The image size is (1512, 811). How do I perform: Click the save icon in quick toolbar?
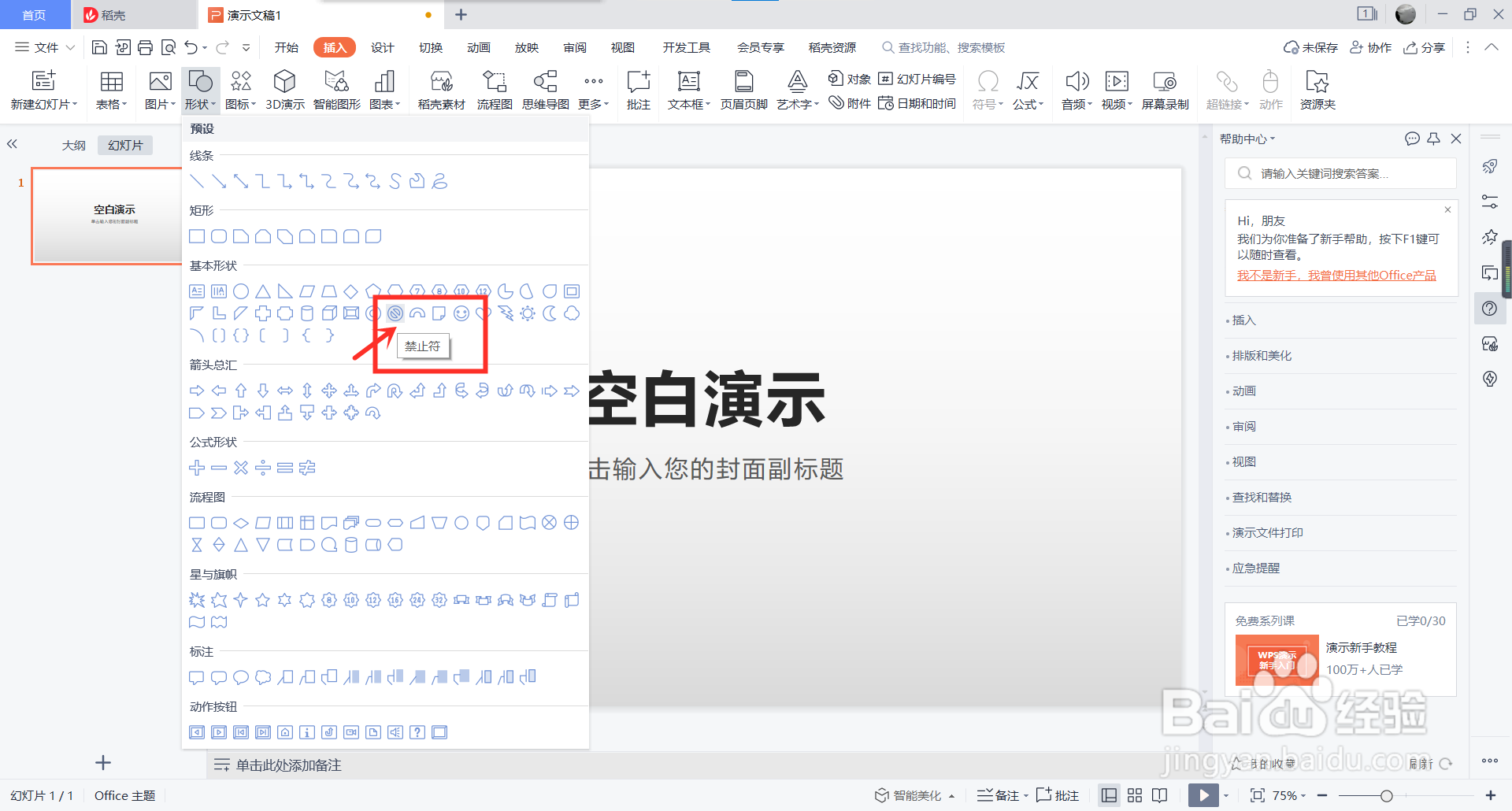tap(99, 47)
